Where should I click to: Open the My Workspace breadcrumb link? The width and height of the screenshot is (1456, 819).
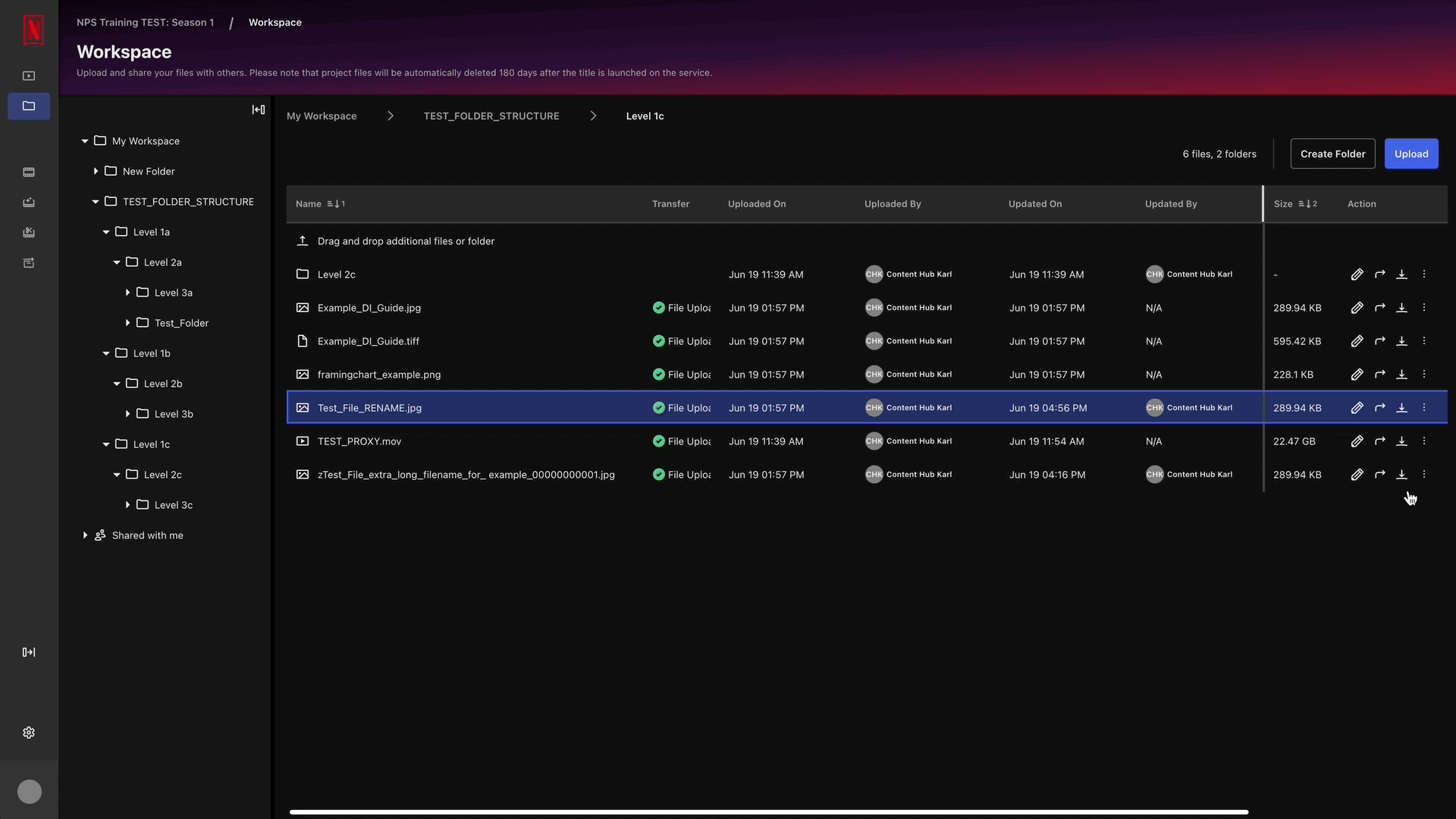coord(321,116)
